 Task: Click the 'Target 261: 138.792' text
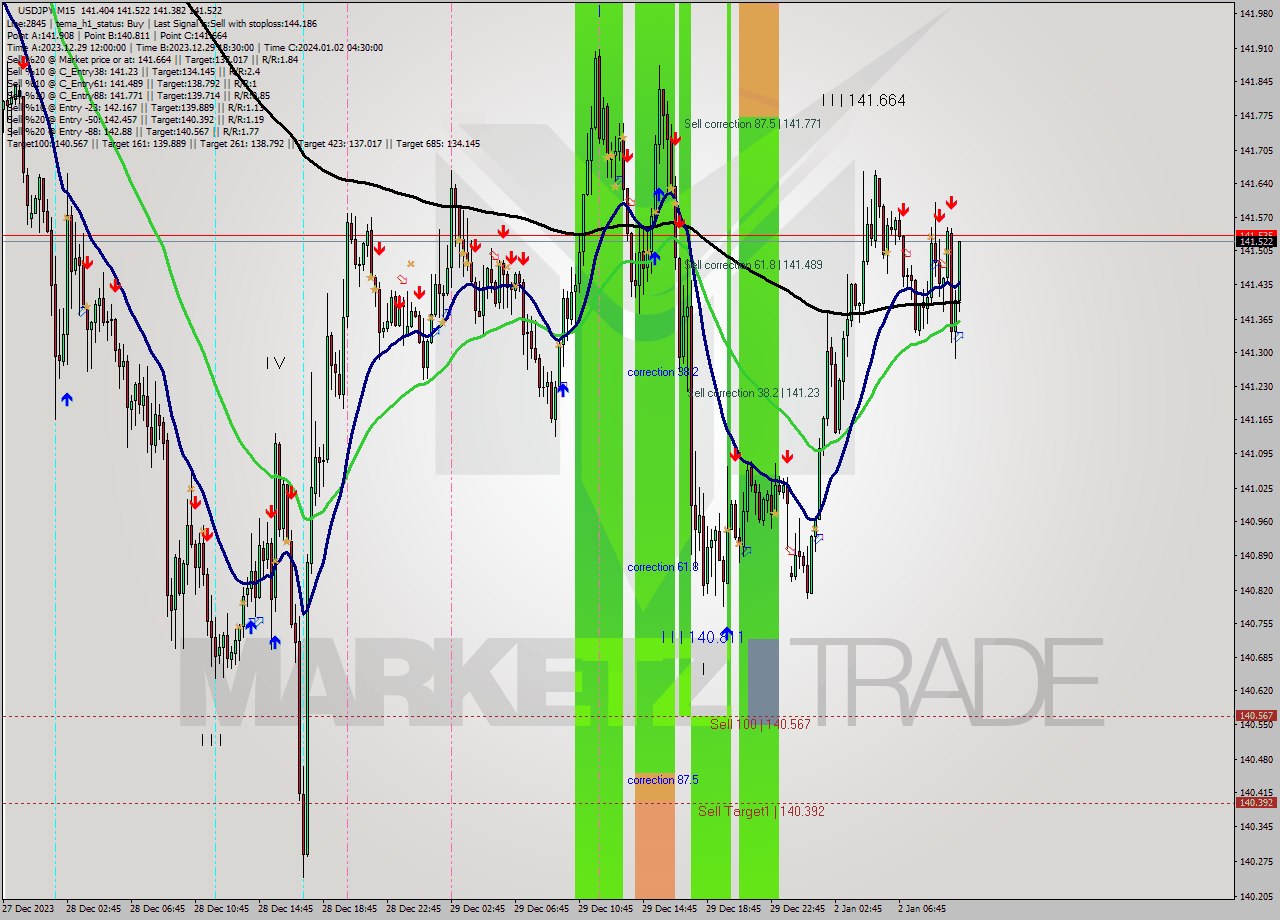point(243,143)
